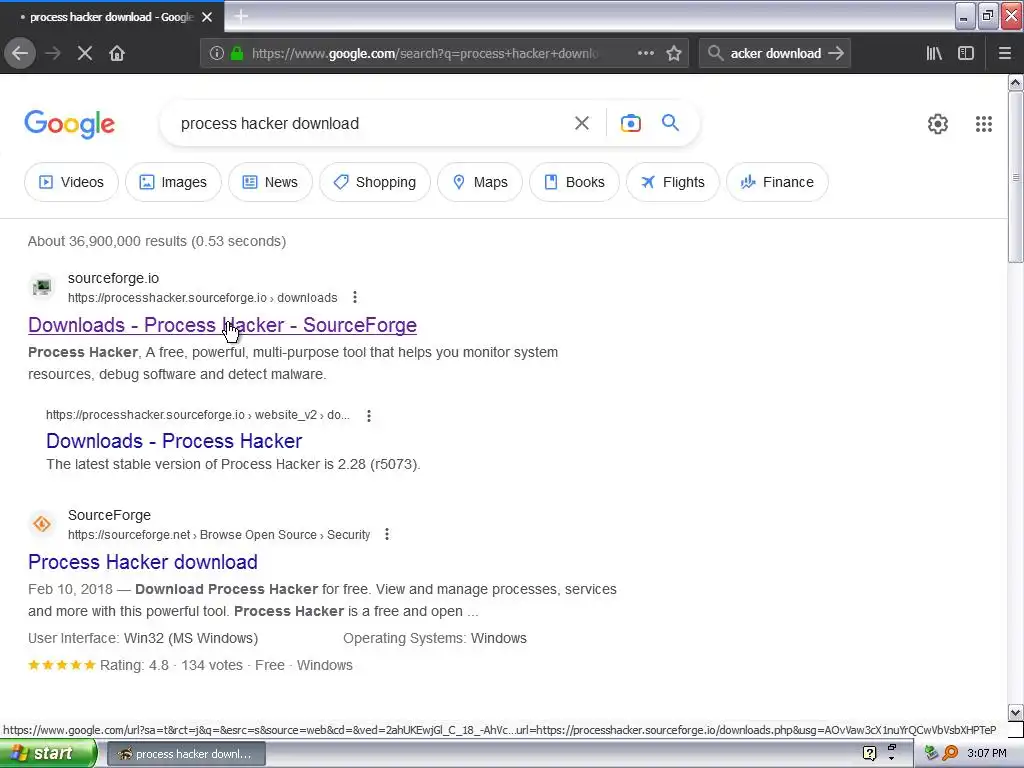Click the latest stable version 2.28 text

coord(233,464)
